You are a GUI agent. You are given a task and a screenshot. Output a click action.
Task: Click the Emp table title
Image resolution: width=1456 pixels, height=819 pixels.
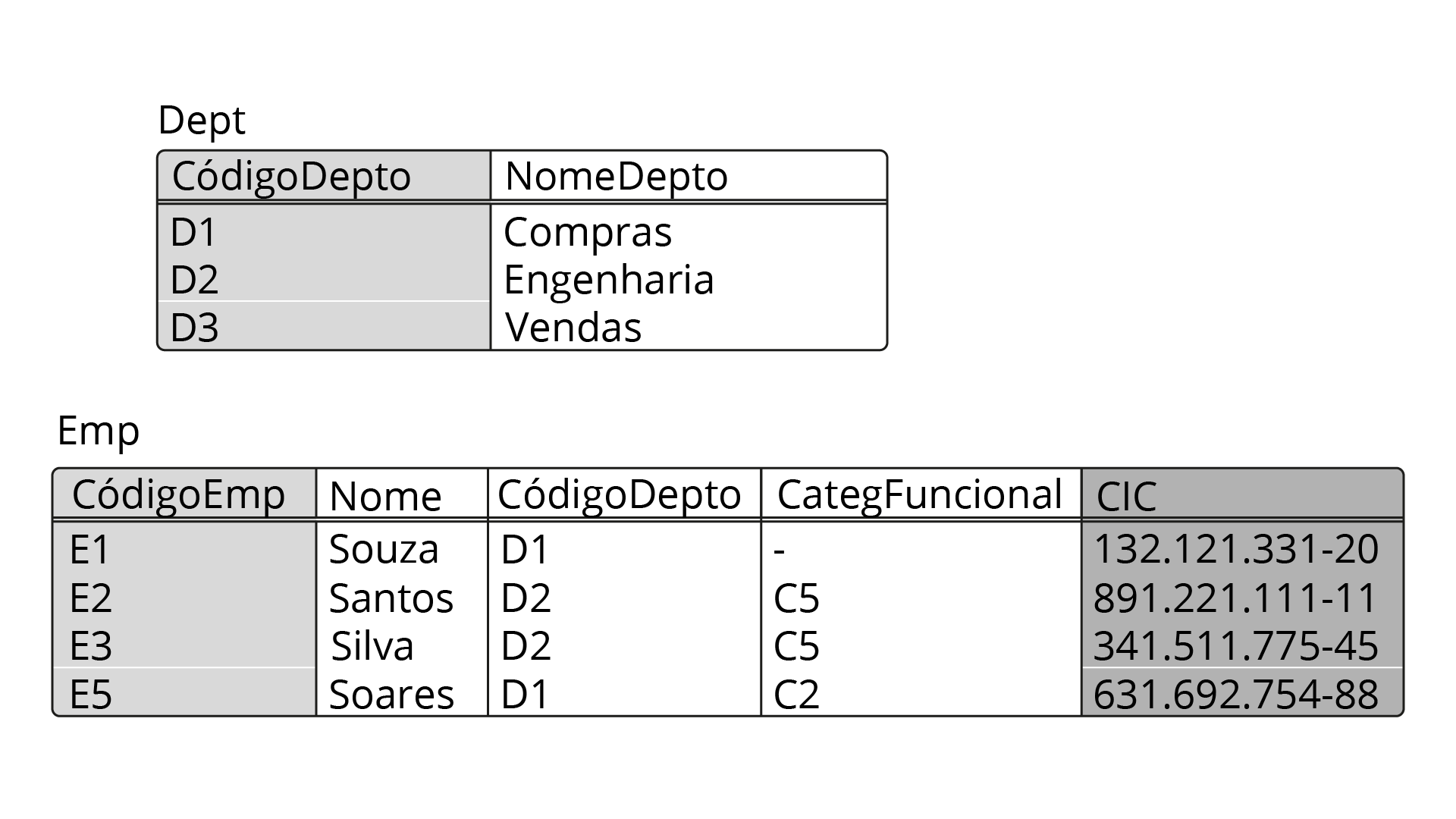(99, 433)
